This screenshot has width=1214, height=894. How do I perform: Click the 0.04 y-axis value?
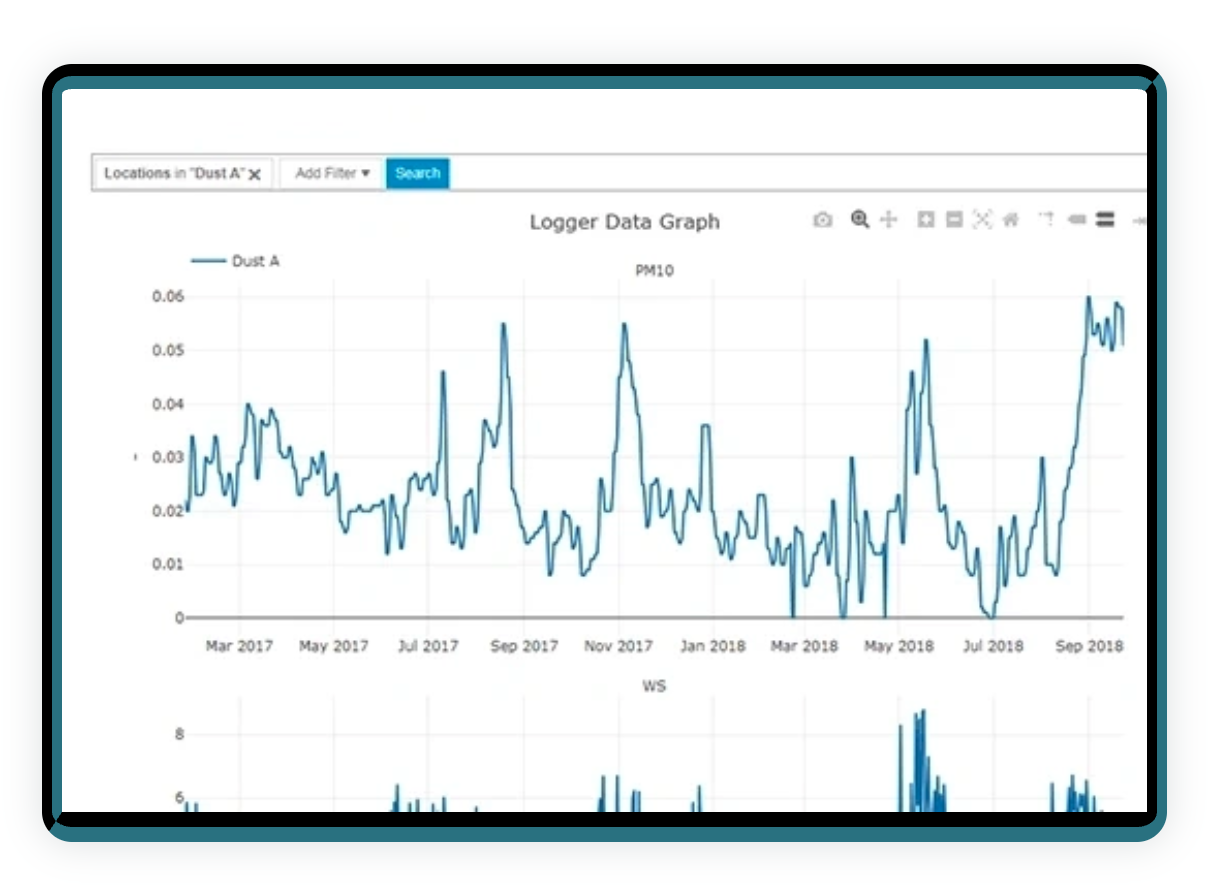pyautogui.click(x=168, y=404)
